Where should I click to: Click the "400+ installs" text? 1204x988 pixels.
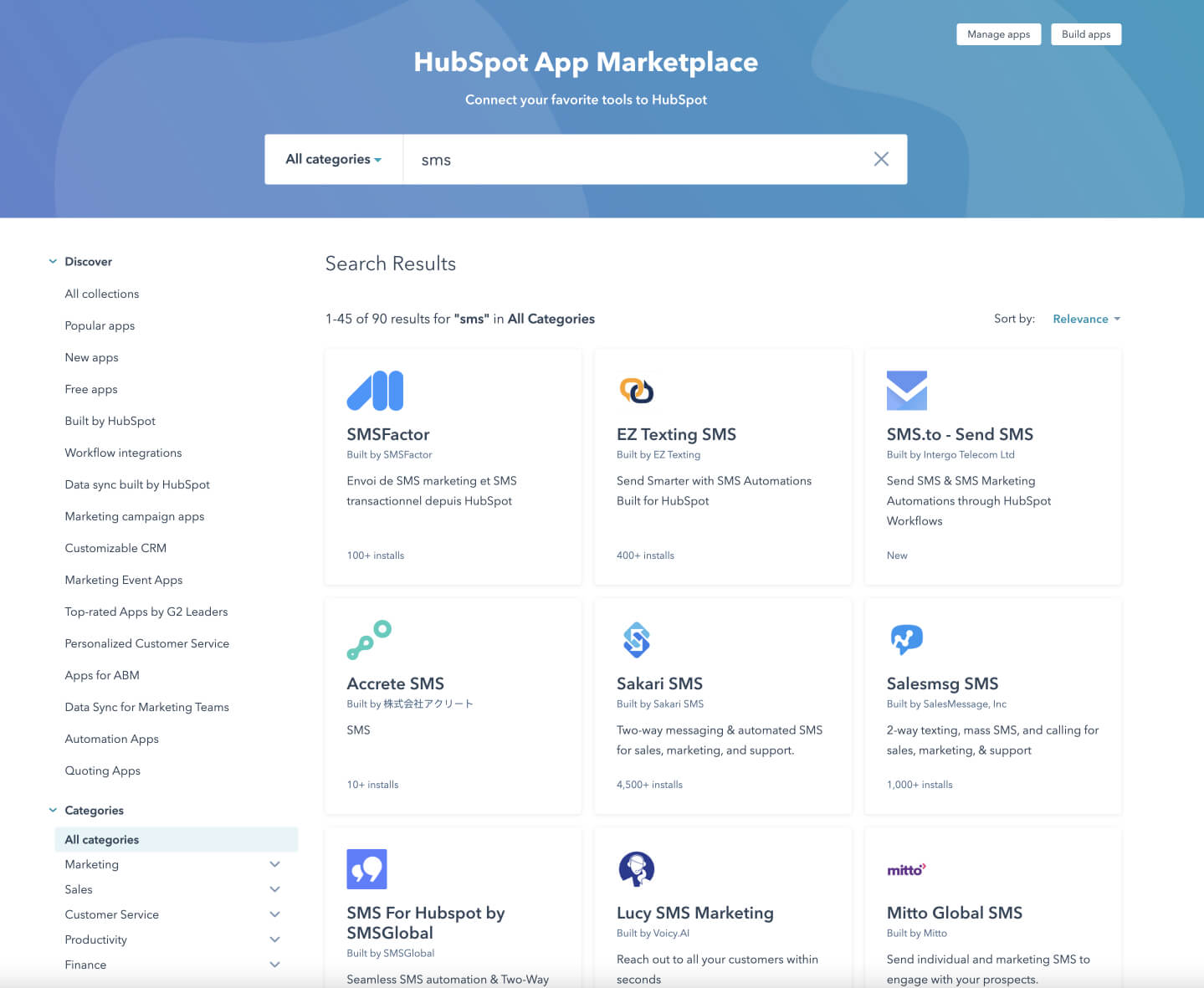click(645, 555)
